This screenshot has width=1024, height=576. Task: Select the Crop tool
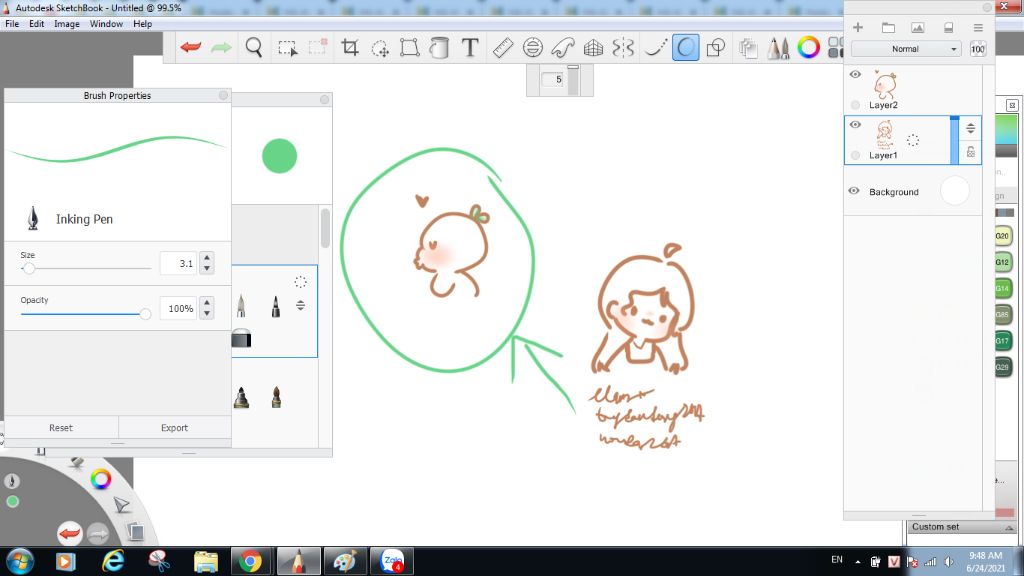tap(350, 48)
